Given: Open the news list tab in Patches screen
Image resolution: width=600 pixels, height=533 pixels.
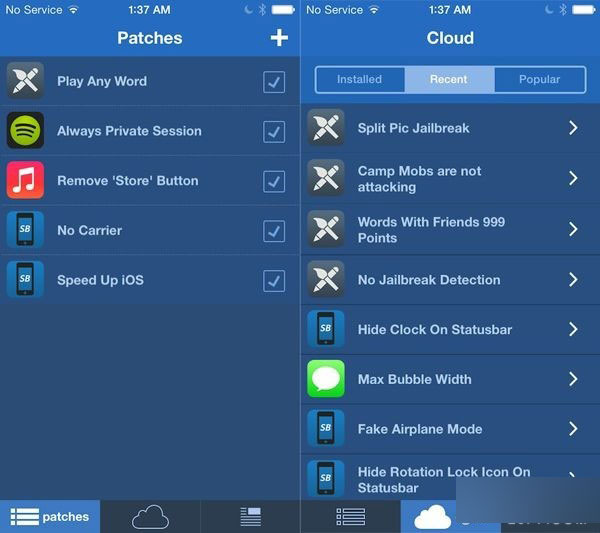Looking at the screenshot, I should 251,517.
